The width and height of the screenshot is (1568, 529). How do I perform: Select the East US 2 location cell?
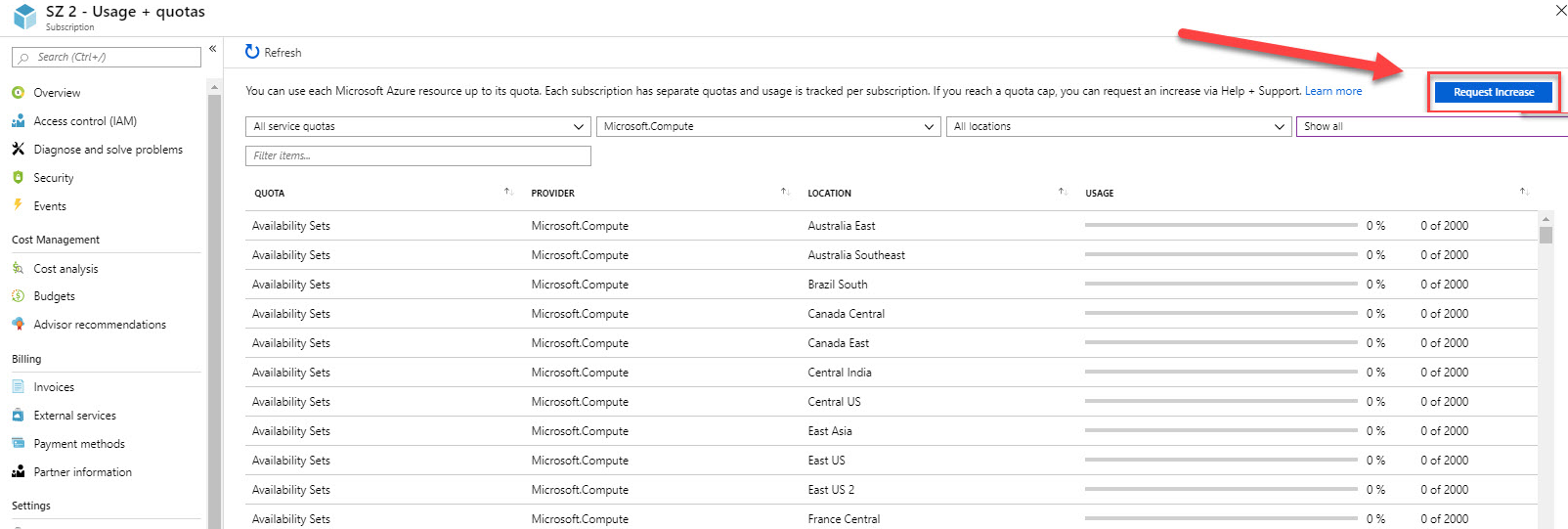click(x=831, y=490)
